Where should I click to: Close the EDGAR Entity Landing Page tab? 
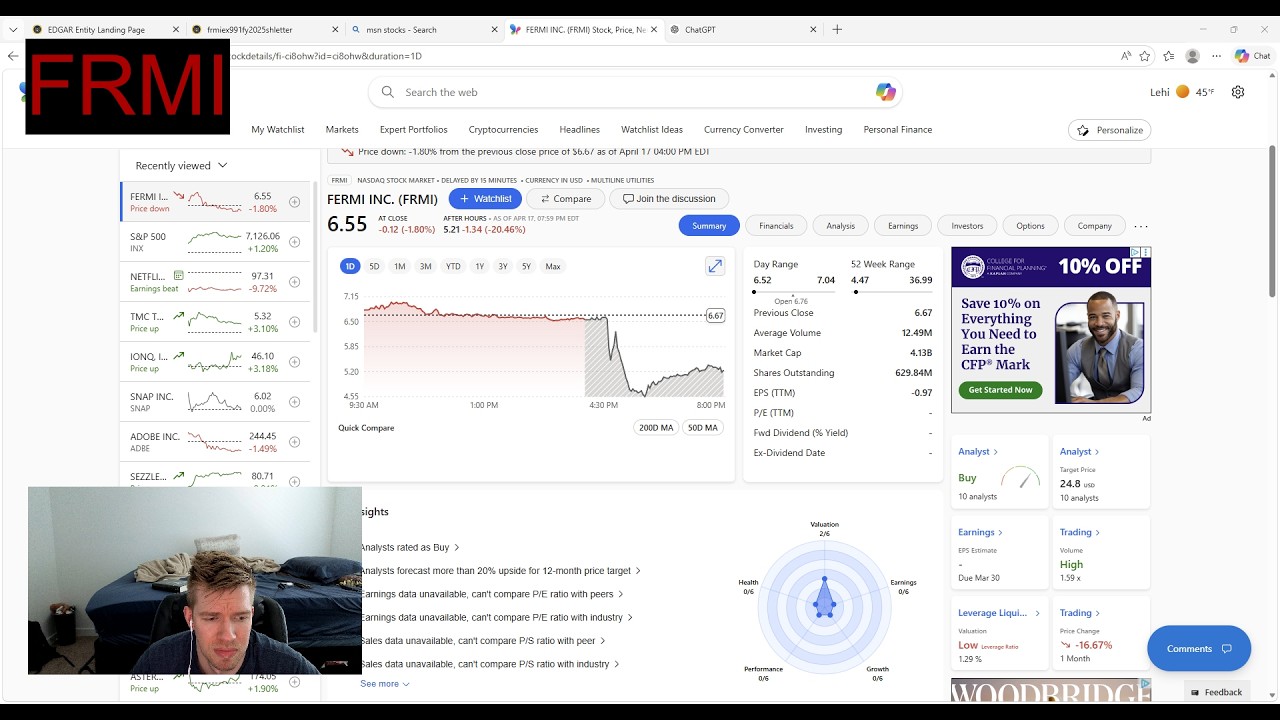(x=176, y=30)
